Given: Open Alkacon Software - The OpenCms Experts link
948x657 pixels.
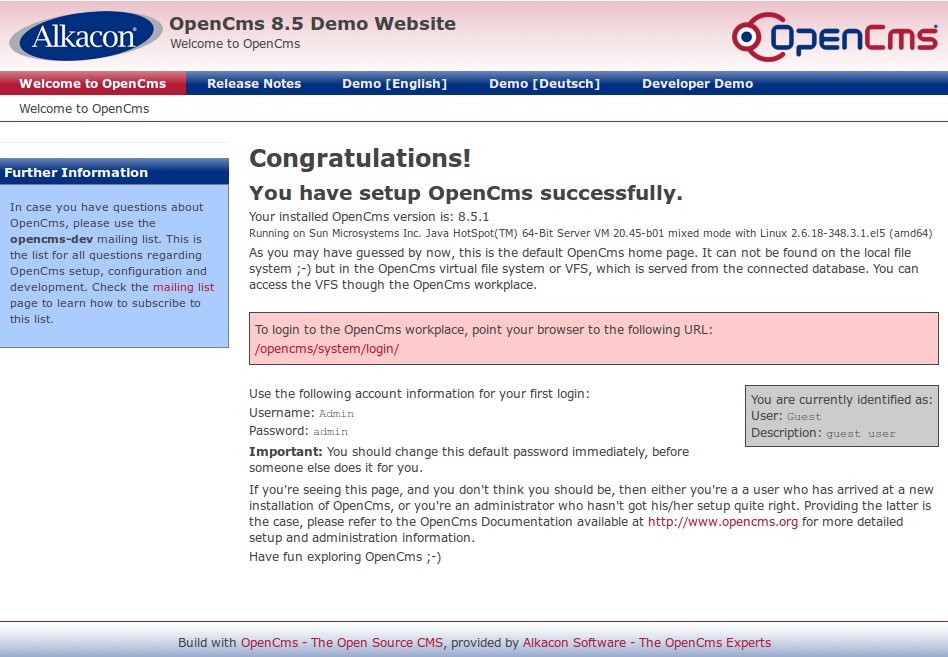Looking at the screenshot, I should (646, 642).
